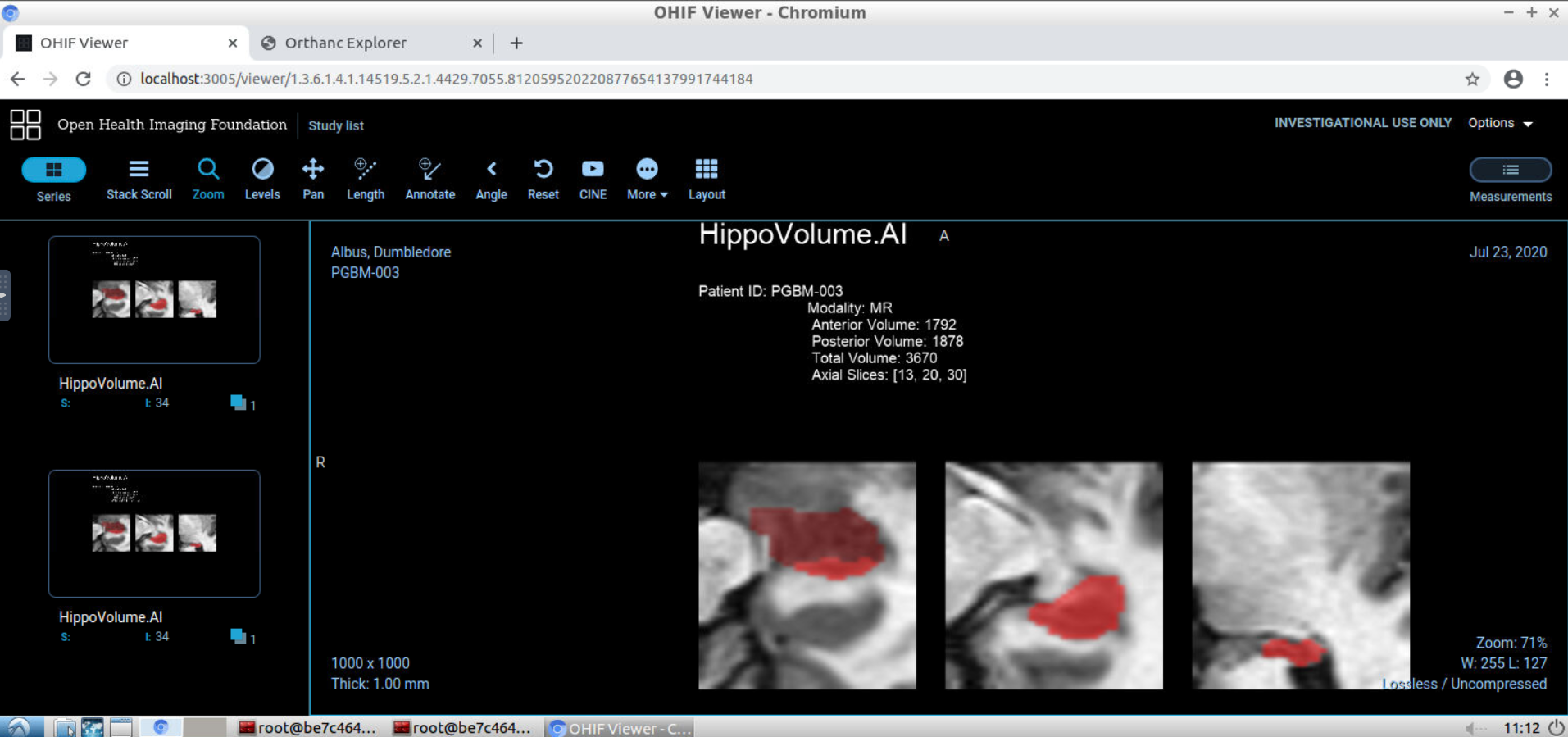The image size is (1568, 737).
Task: Open a new browser tab
Action: click(x=516, y=43)
